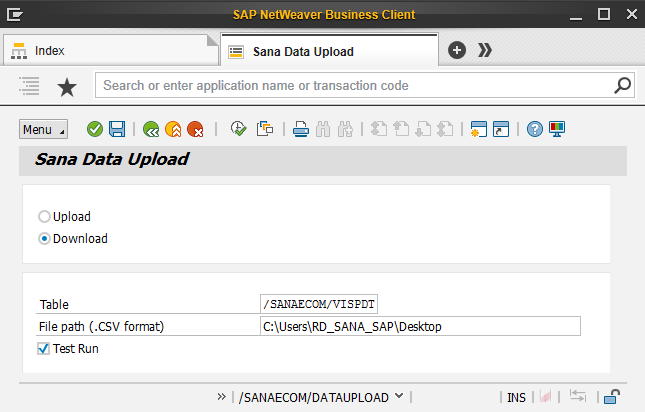Click the Generate Shortcut icon
This screenshot has width=645, height=412.
pos(501,129)
